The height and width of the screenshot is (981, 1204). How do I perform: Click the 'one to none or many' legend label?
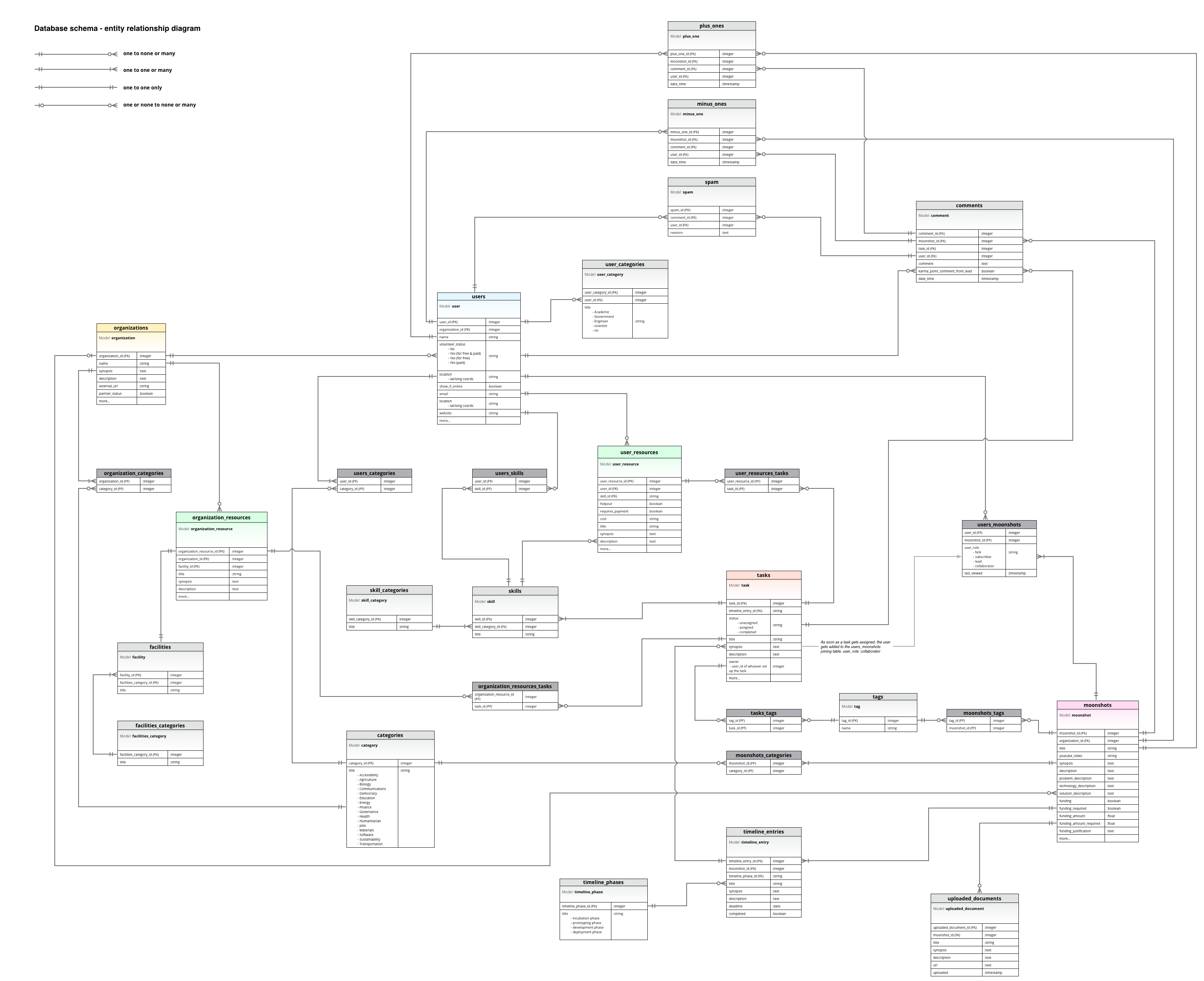(x=149, y=53)
